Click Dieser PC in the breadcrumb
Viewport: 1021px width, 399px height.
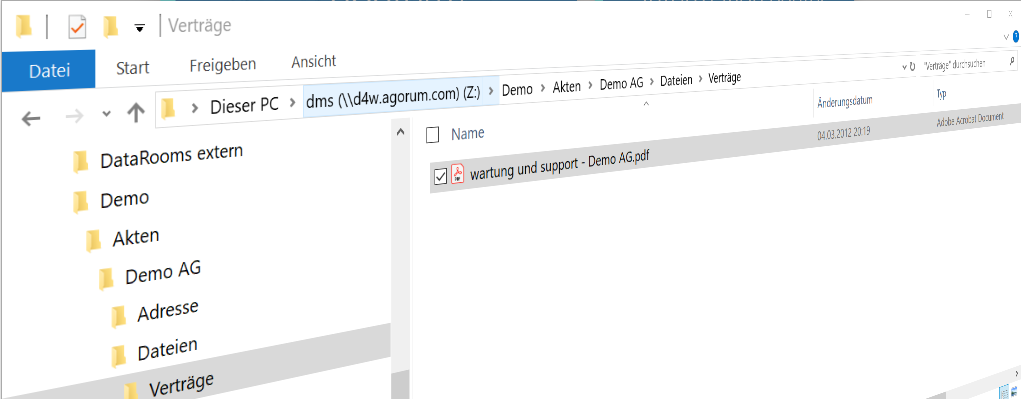pyautogui.click(x=244, y=104)
